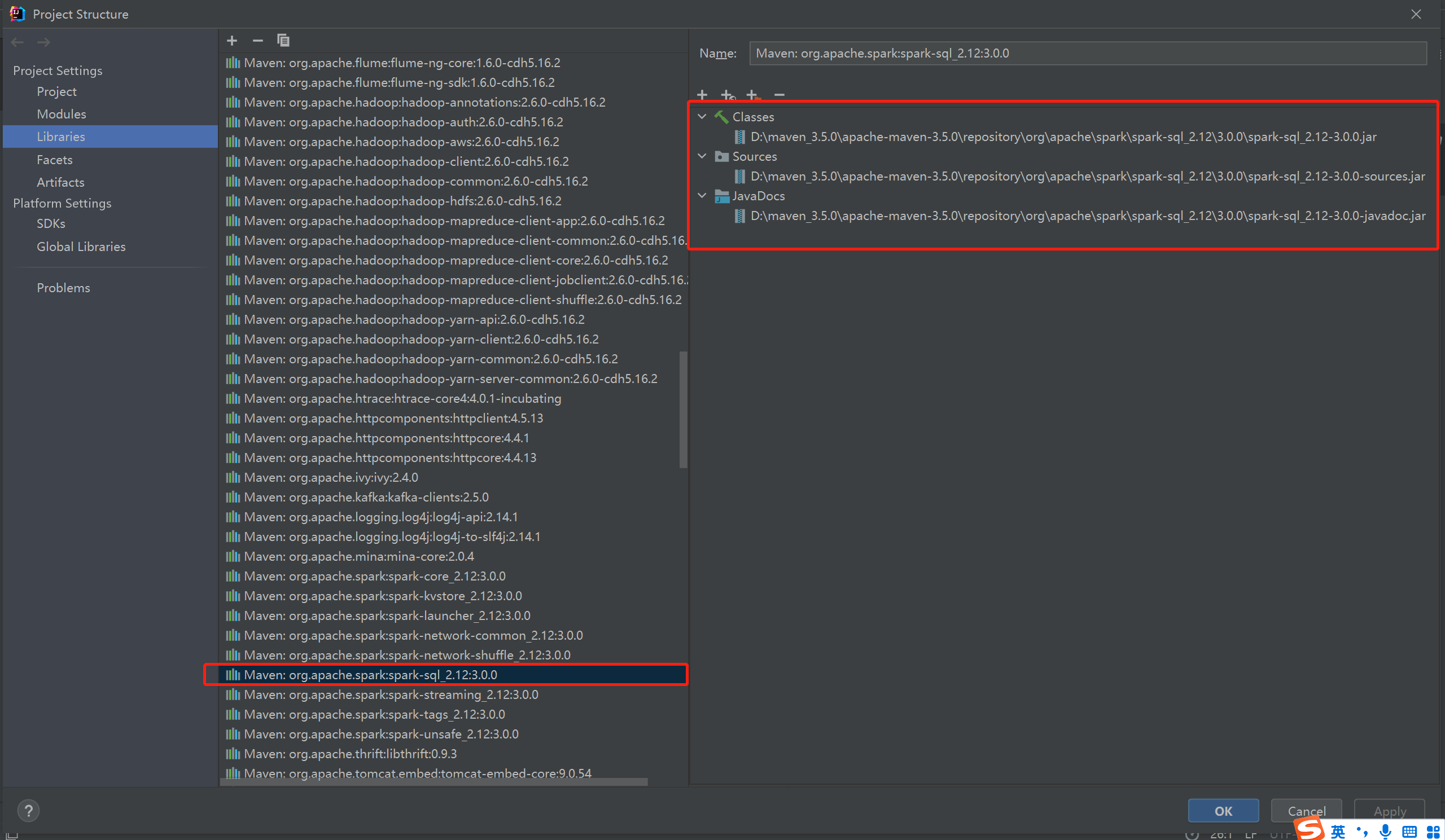Image resolution: width=1445 pixels, height=840 pixels.
Task: Collapse the Classes tree node
Action: 702,116
